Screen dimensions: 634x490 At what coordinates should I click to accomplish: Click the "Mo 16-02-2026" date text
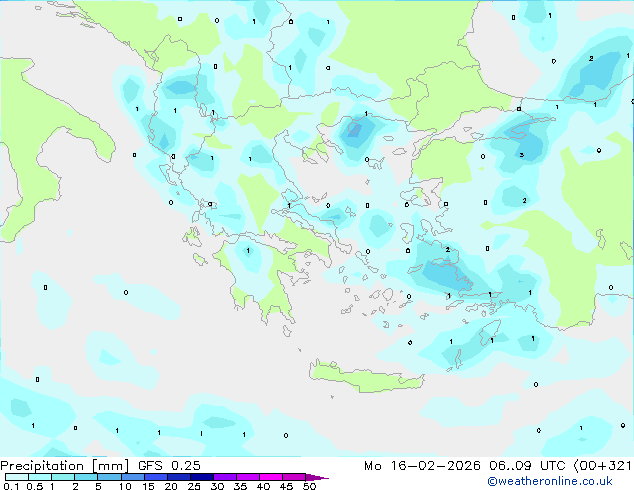click(422, 466)
